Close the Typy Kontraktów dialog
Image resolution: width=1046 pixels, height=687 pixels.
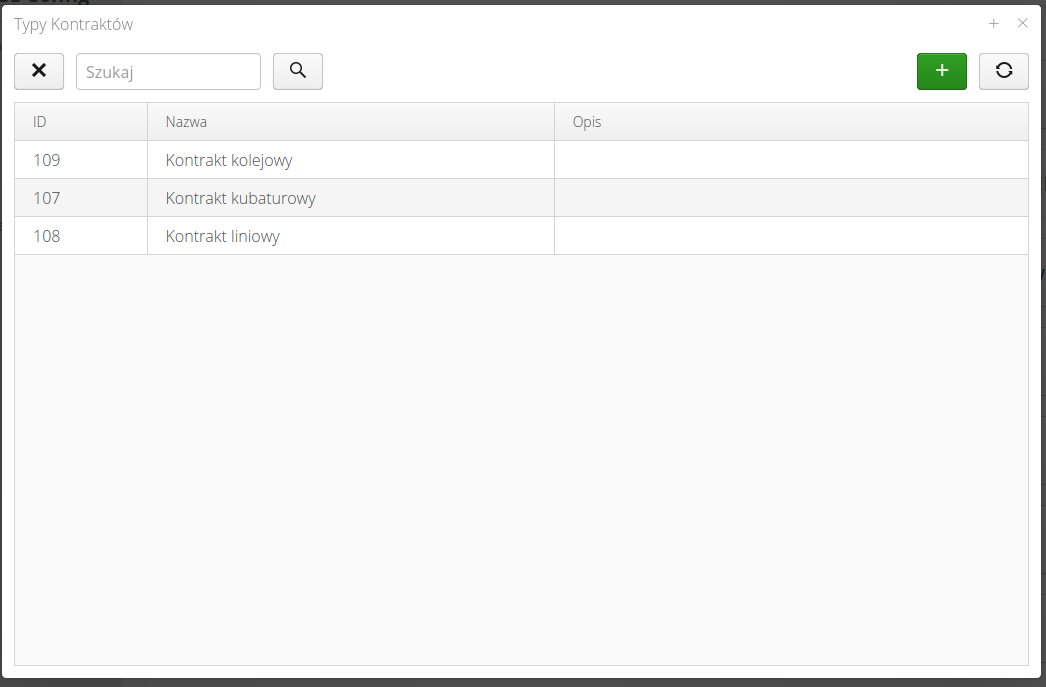click(1022, 23)
